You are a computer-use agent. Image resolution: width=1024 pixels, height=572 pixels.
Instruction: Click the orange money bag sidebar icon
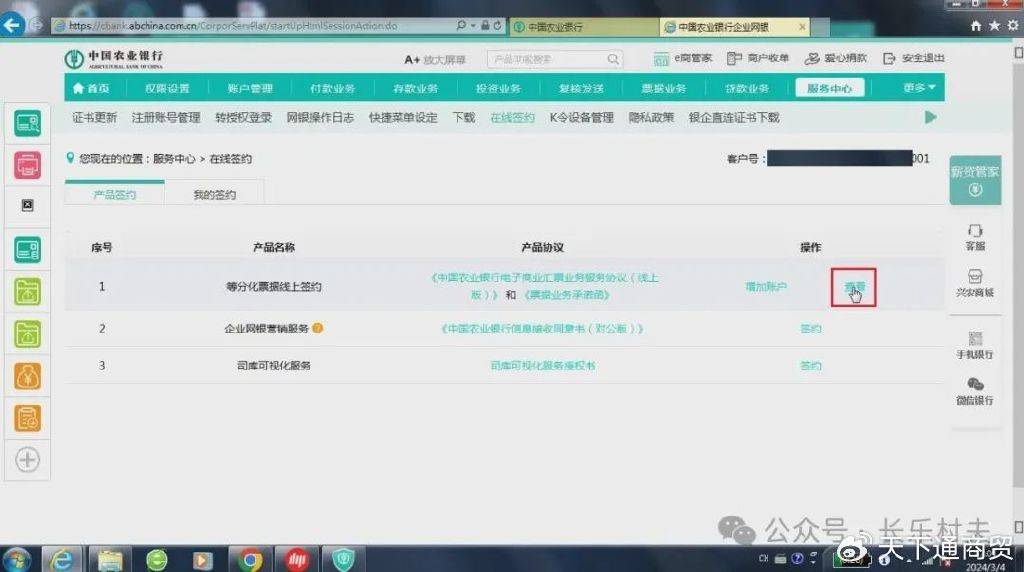pyautogui.click(x=27, y=376)
